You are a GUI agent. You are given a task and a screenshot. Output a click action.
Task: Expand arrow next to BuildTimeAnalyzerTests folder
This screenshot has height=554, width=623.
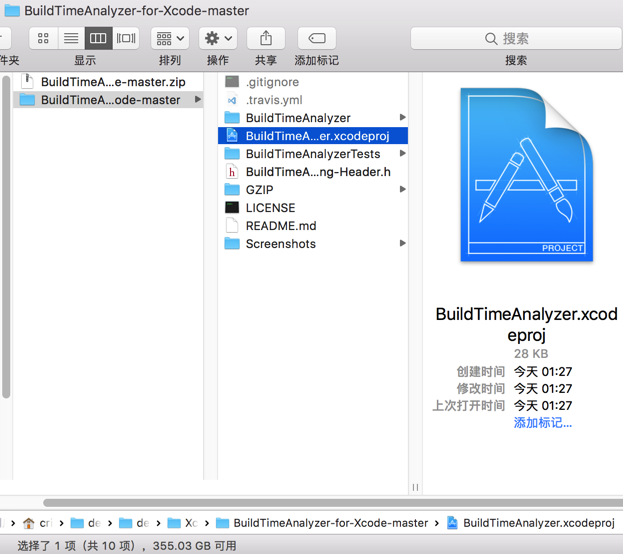tap(402, 153)
